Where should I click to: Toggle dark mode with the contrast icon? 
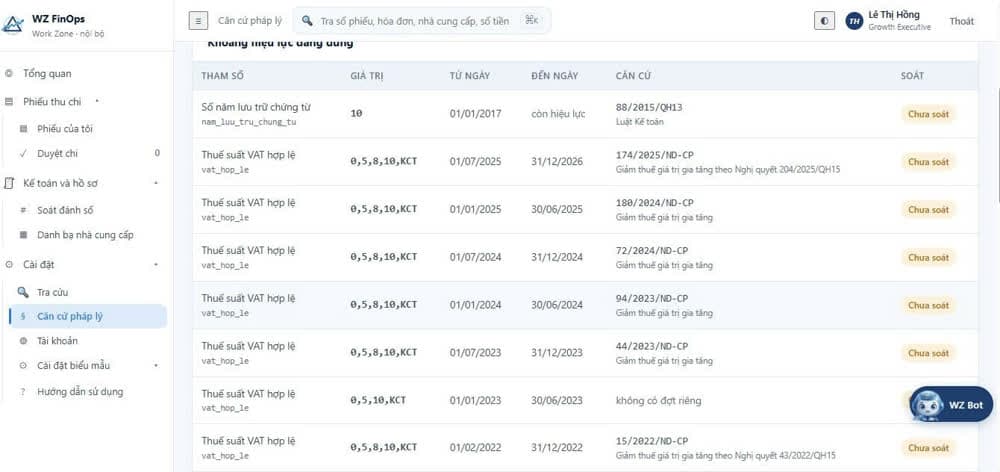825,21
